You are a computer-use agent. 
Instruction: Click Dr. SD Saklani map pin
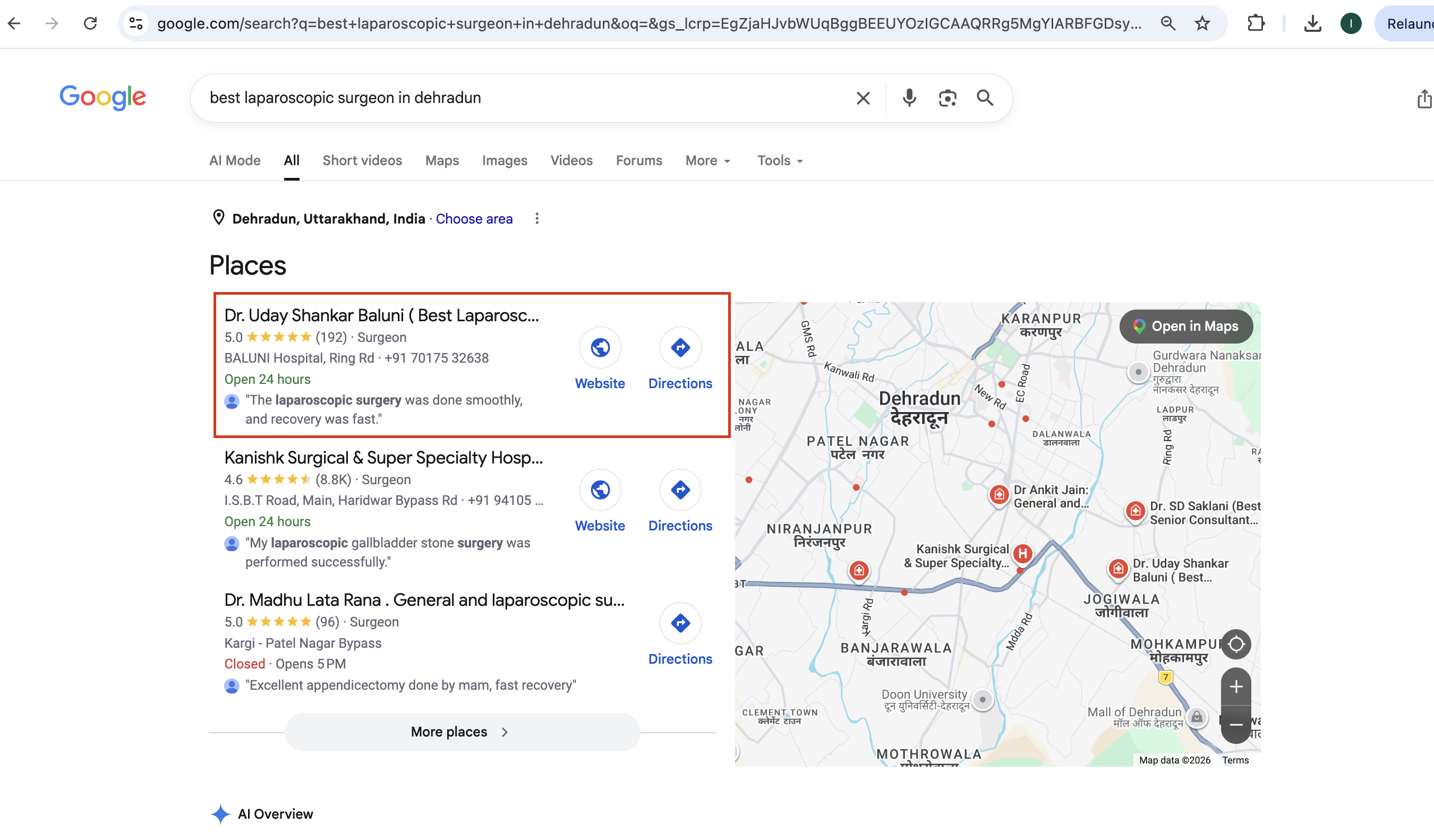[x=1136, y=511]
